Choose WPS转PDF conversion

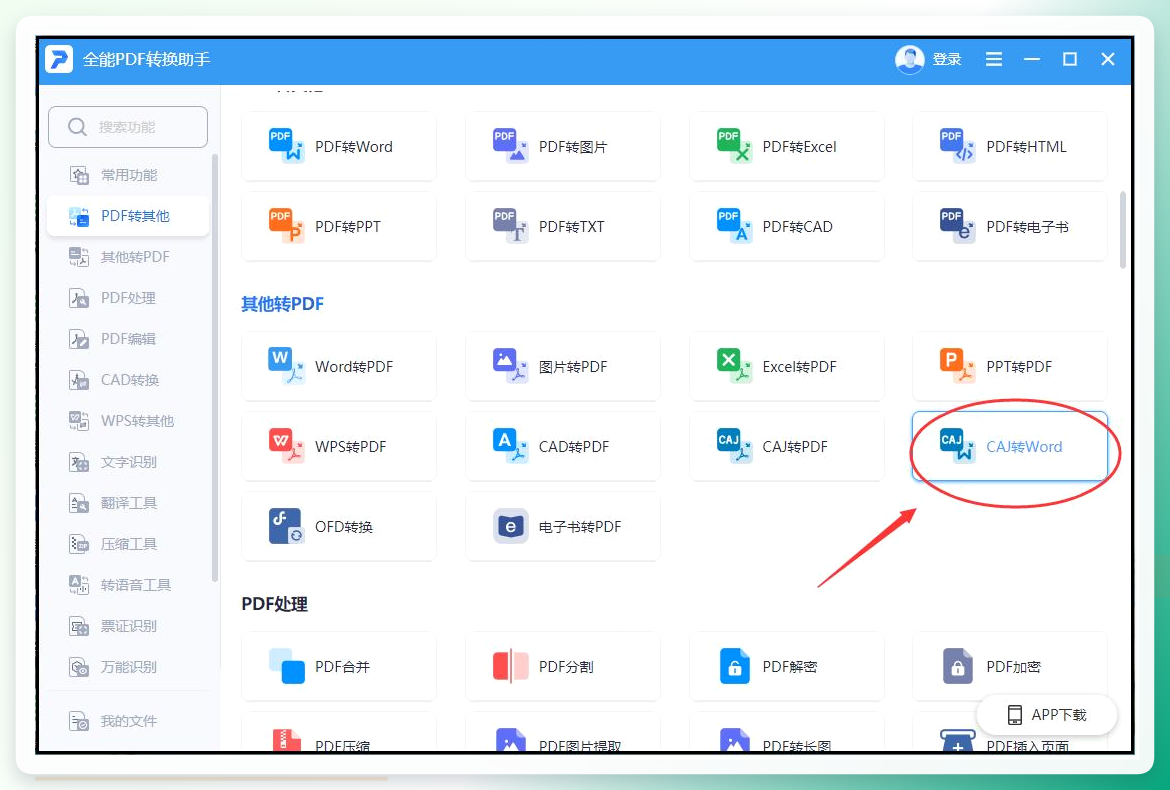339,447
